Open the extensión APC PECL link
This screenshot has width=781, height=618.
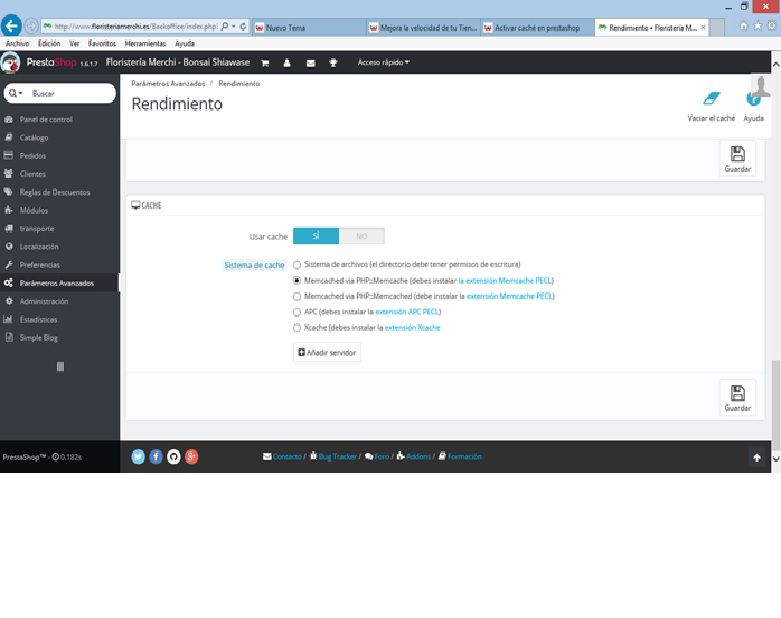click(x=407, y=312)
